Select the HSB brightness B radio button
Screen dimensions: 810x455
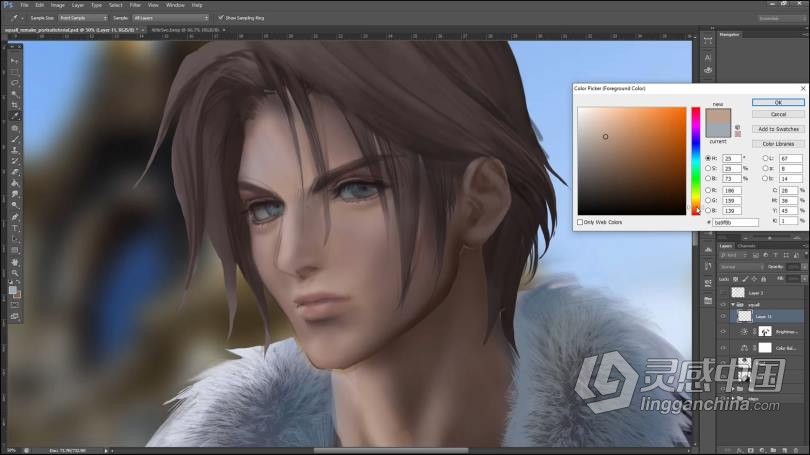click(708, 178)
